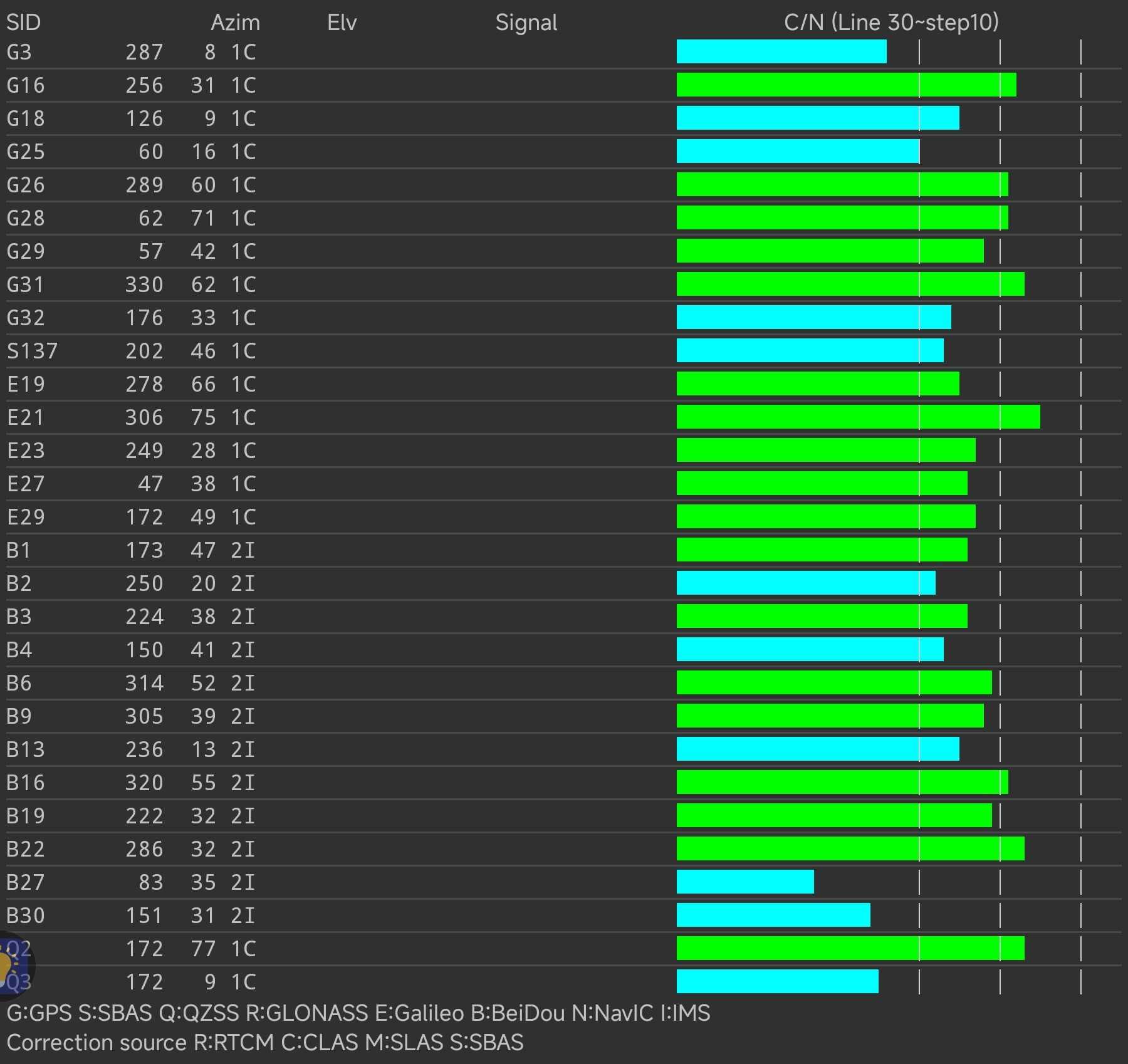1128x1064 pixels.
Task: Select satellite ID G3
Action: 19,52
